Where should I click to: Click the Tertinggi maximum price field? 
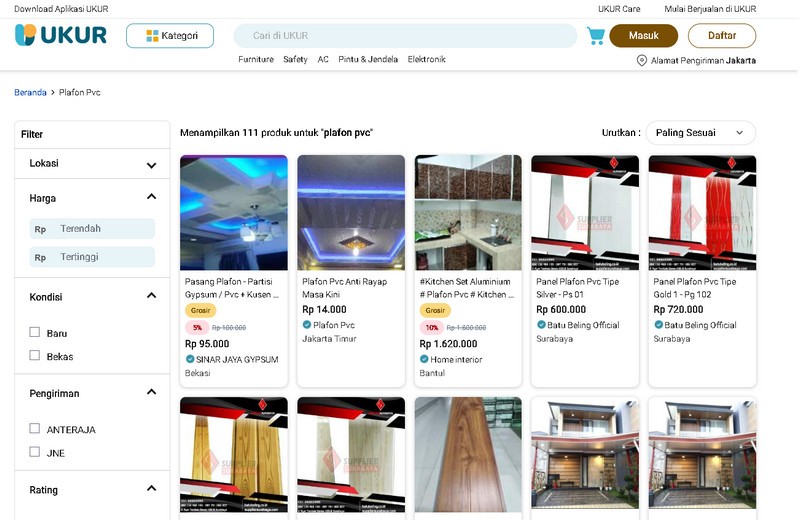pos(92,257)
